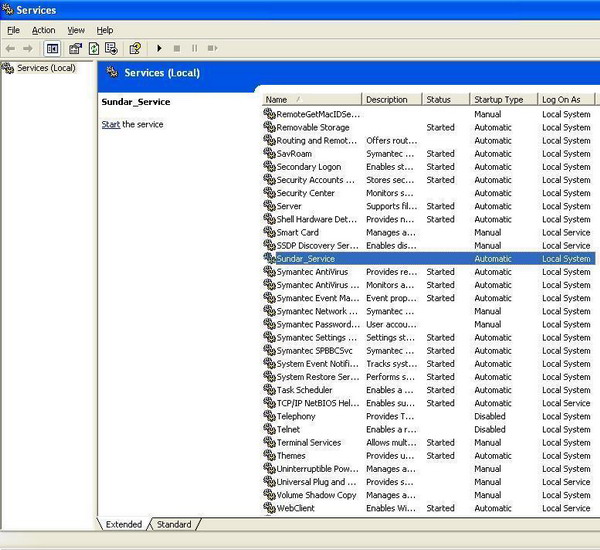Click the gear icon beside Telephony
The width and height of the screenshot is (600, 550).
(269, 416)
